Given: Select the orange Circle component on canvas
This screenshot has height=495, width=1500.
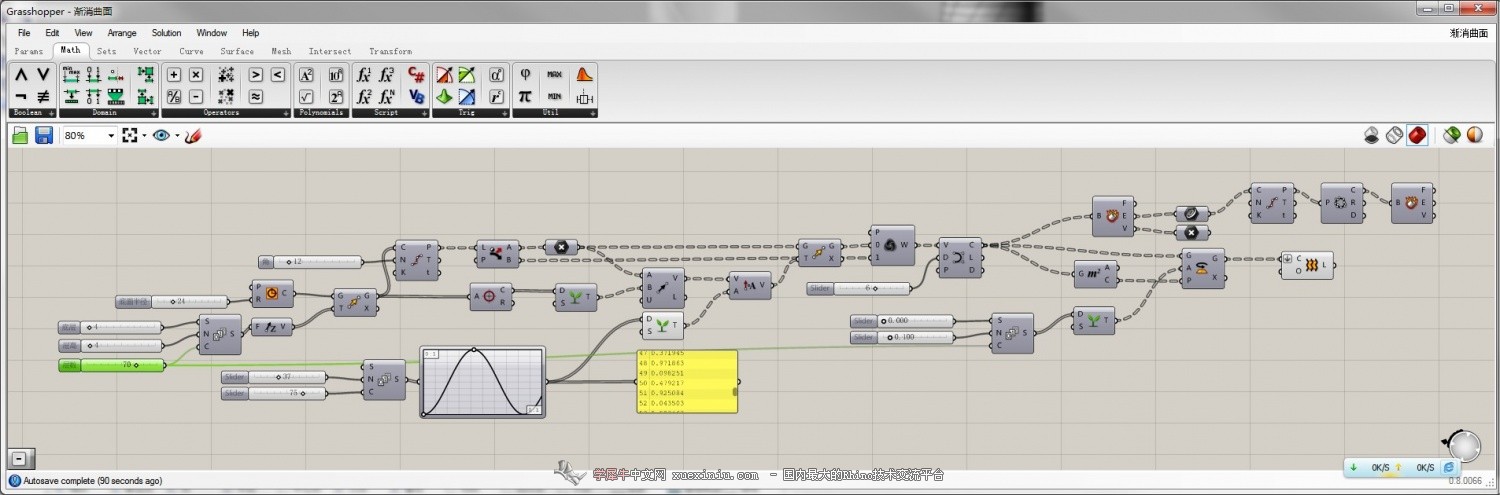Looking at the screenshot, I should tap(272, 294).
